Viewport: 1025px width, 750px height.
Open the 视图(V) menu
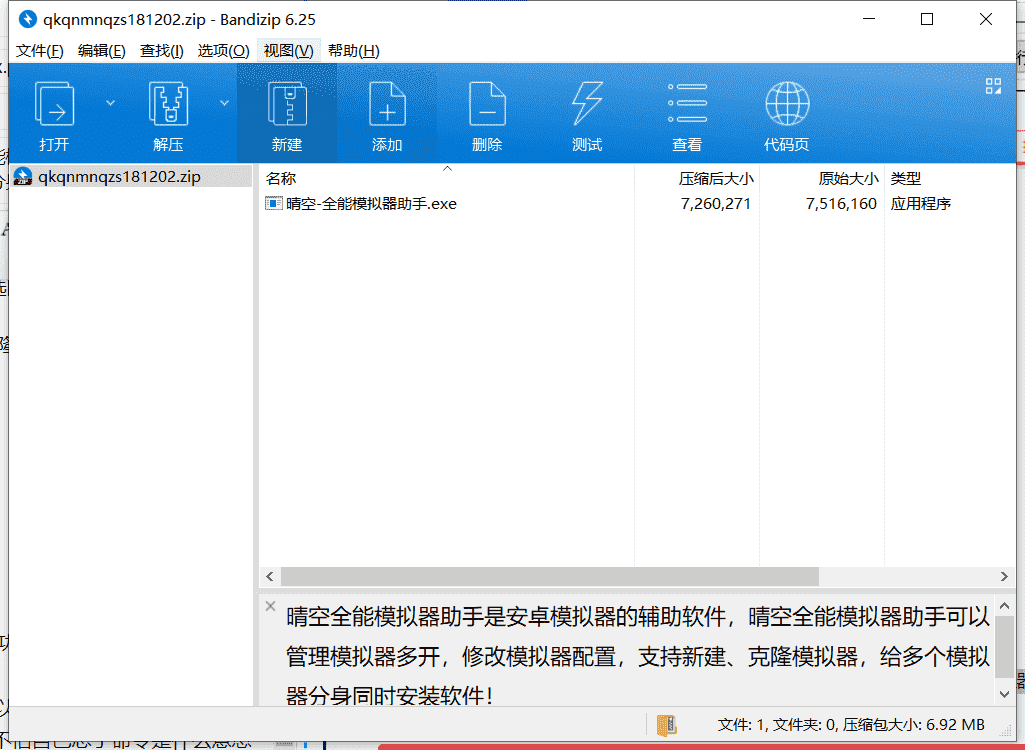coord(288,51)
